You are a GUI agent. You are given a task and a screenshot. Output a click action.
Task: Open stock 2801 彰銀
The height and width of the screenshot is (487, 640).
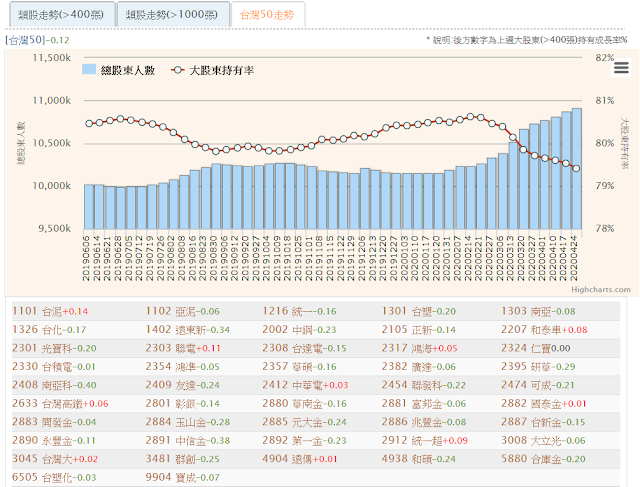click(x=170, y=404)
